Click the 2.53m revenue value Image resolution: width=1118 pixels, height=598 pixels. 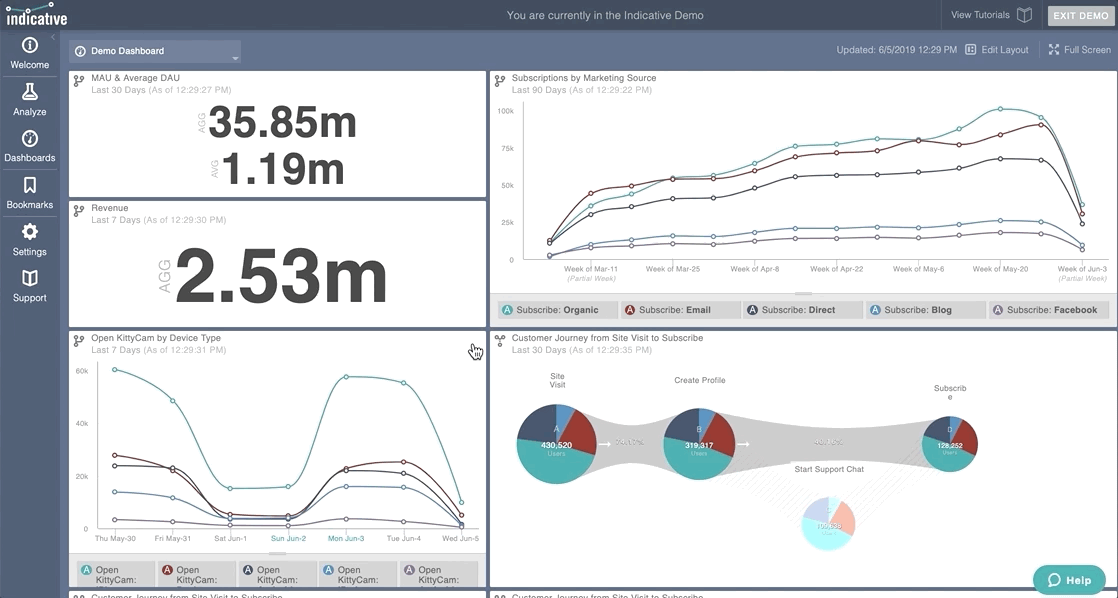282,277
